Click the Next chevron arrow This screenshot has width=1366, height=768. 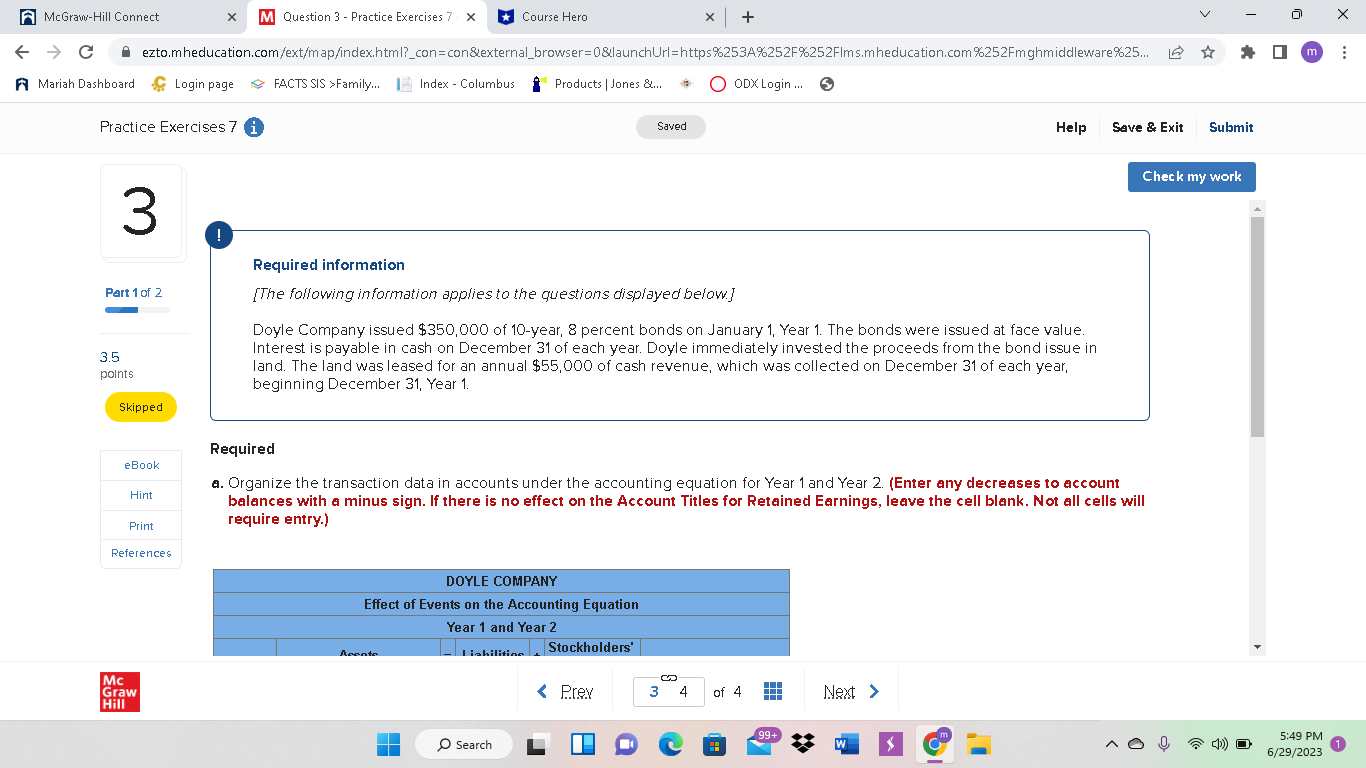[x=871, y=691]
